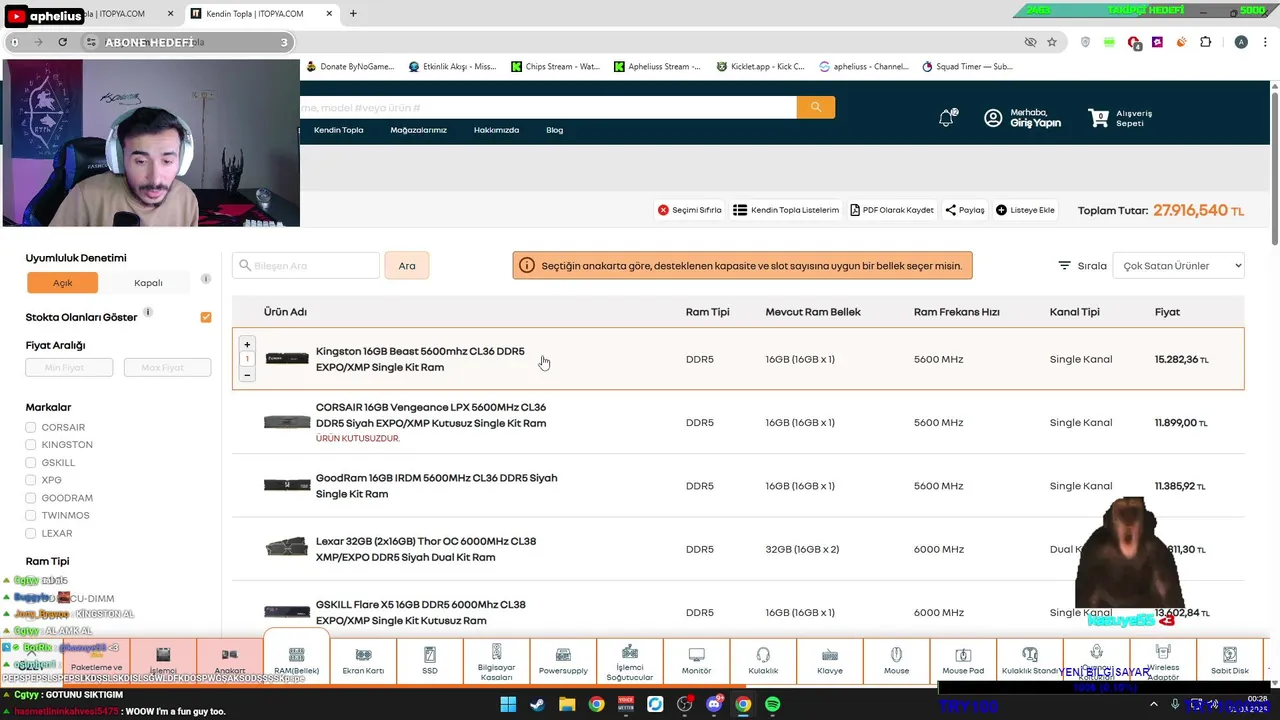Select the Mouse category
Image resolution: width=1280 pixels, height=720 pixels.
pyautogui.click(x=897, y=660)
